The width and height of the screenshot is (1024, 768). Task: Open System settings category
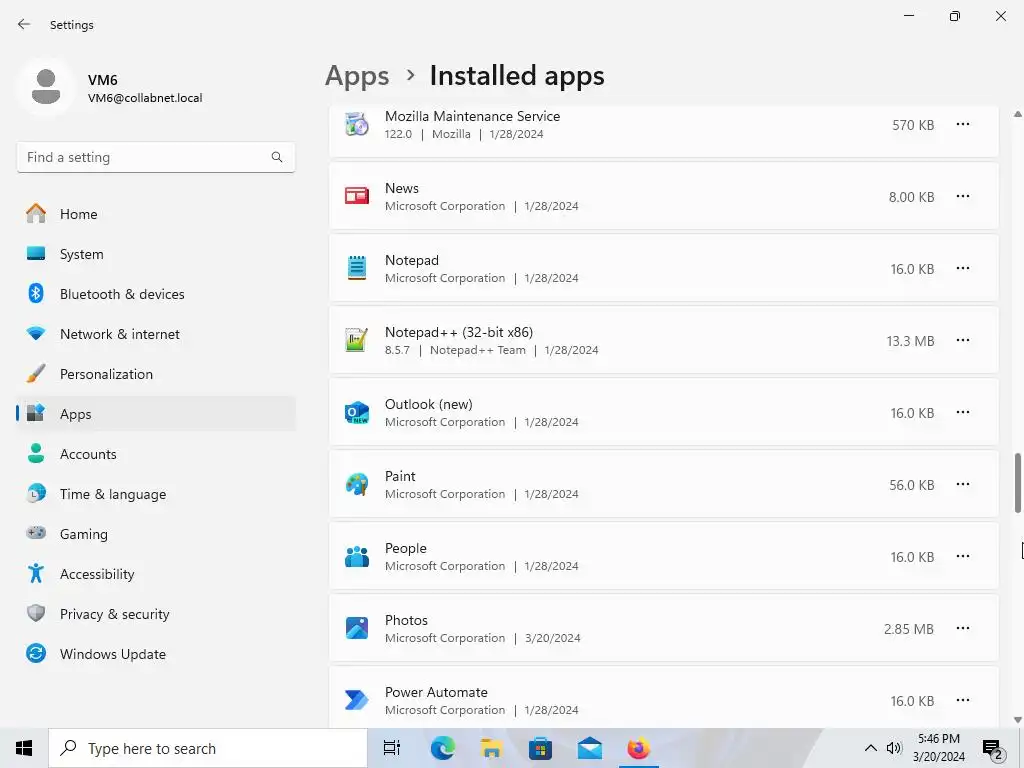pos(156,254)
